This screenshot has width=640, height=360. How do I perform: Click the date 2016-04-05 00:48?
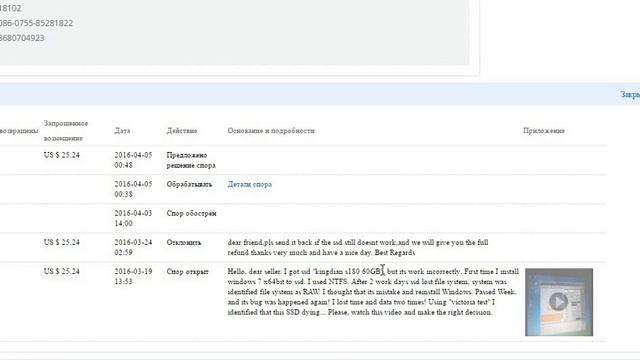point(133,160)
